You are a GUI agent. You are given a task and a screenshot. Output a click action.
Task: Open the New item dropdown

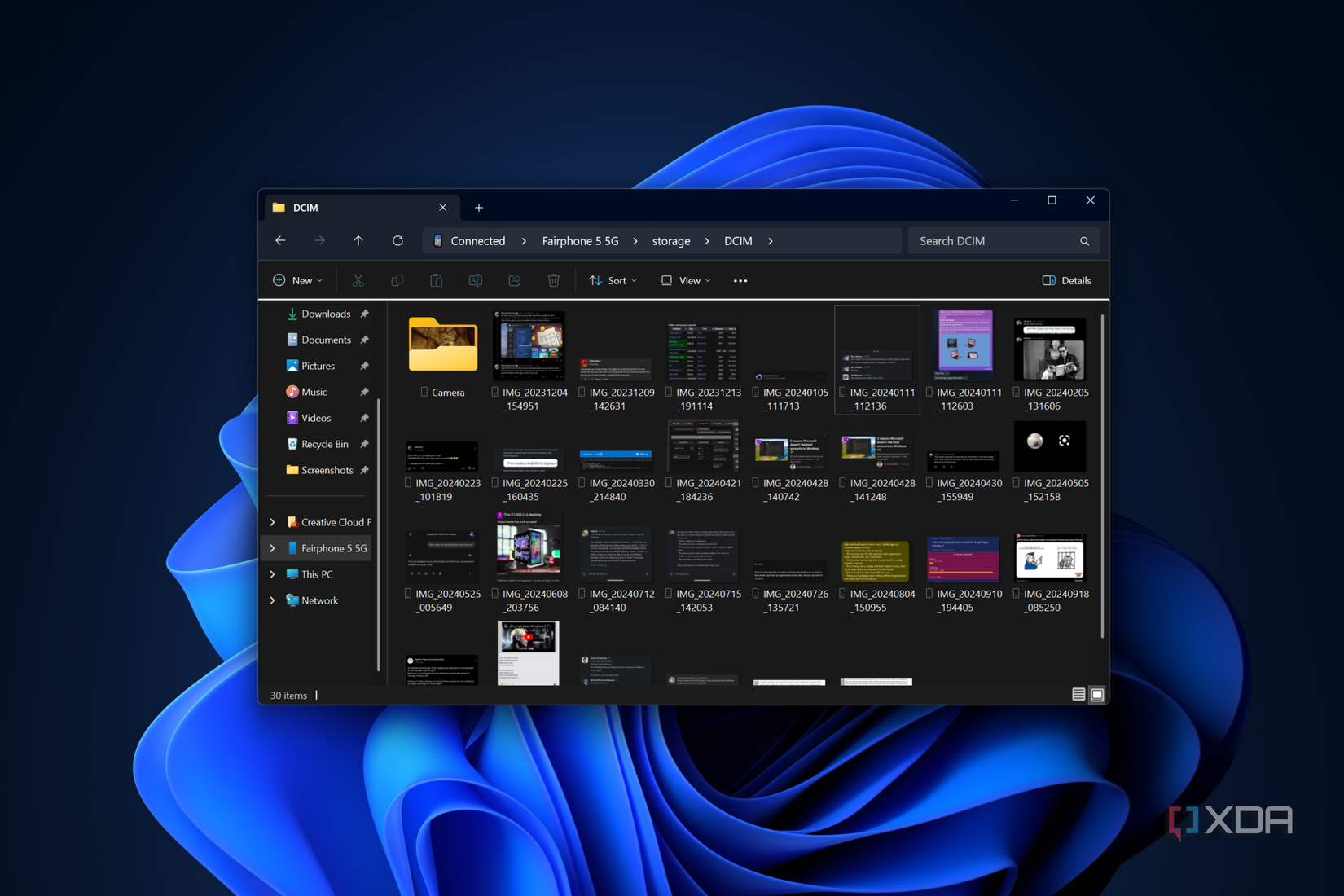297,280
